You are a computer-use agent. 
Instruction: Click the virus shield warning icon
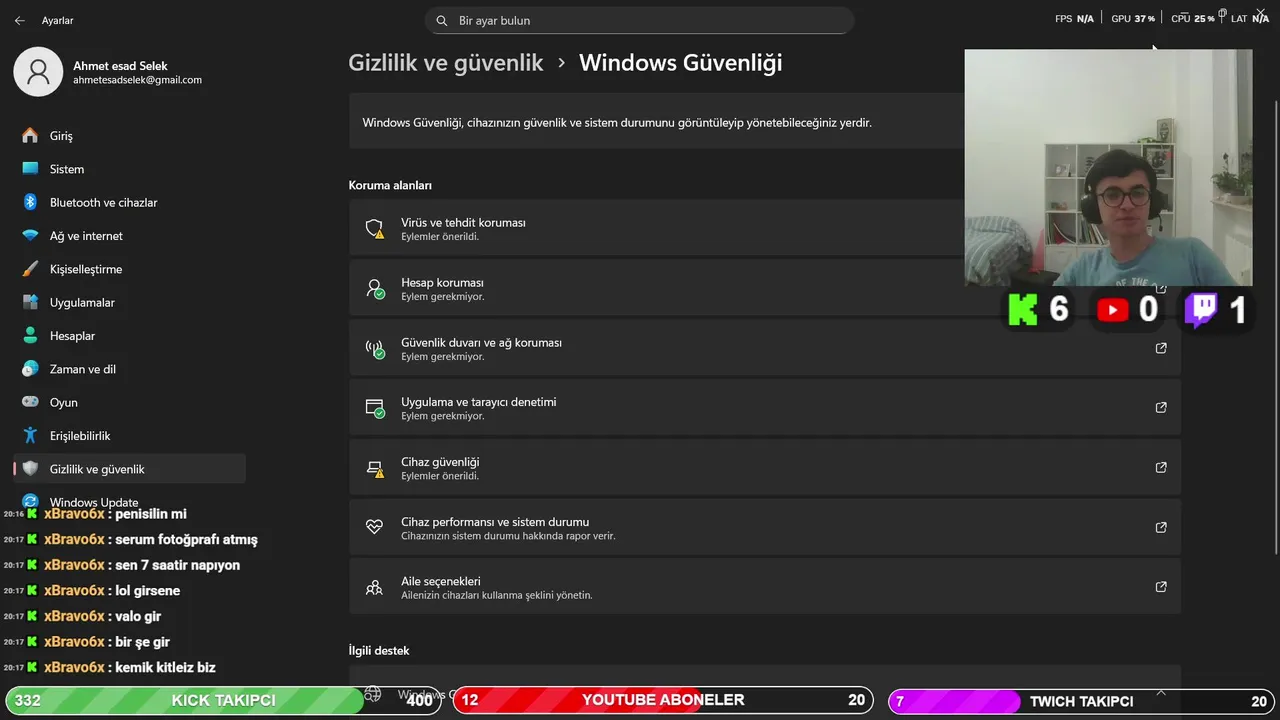375,228
